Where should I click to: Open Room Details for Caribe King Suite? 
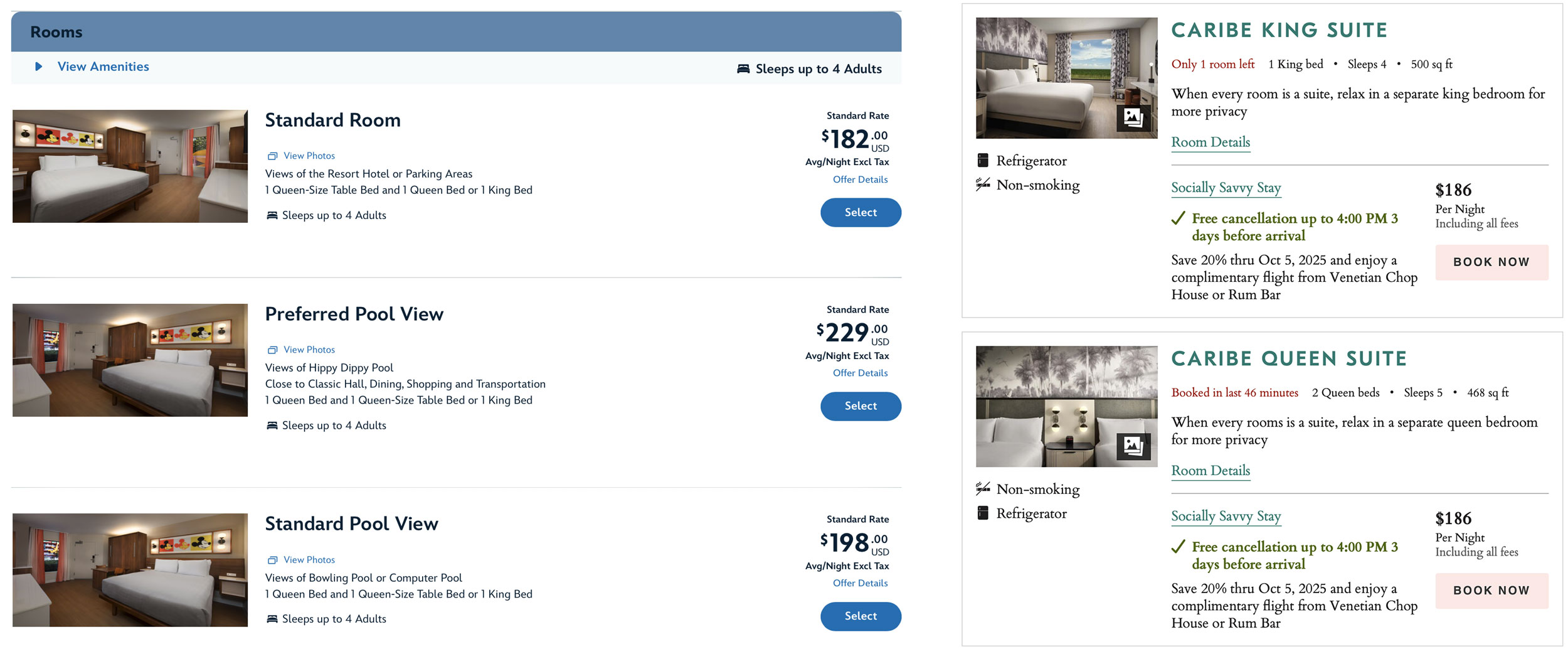coord(1210,142)
